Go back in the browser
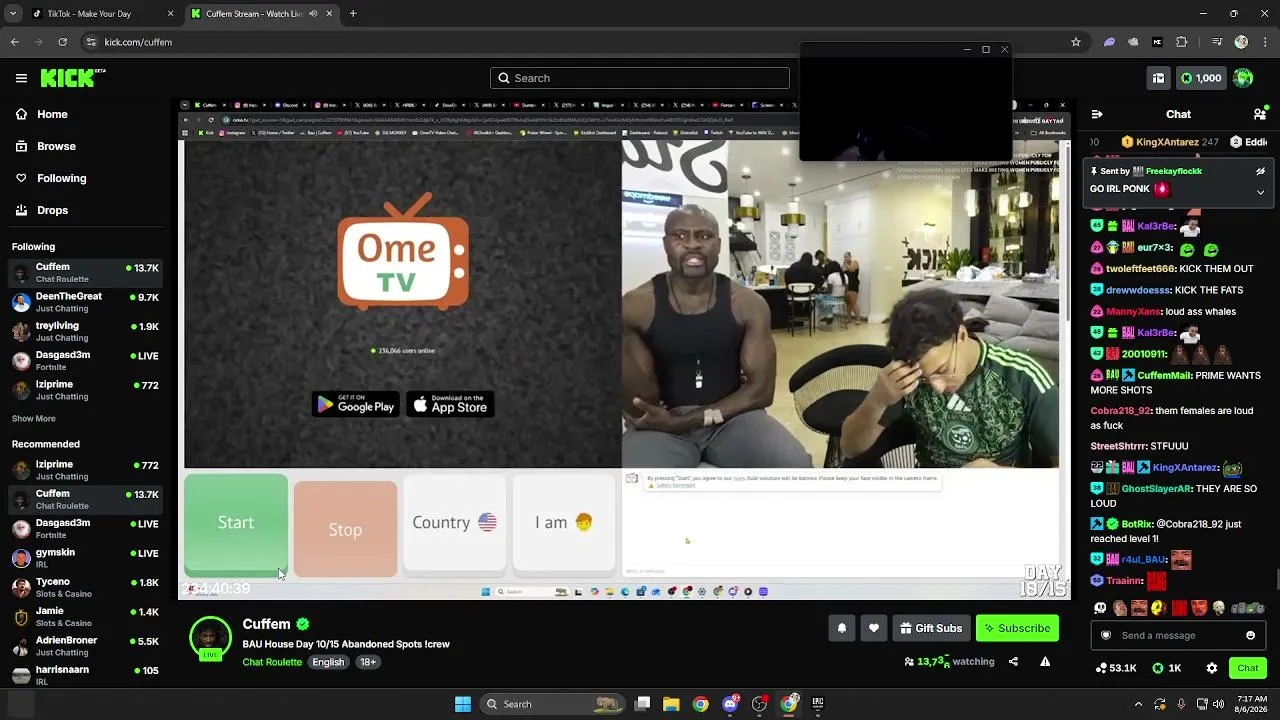Image resolution: width=1280 pixels, height=720 pixels. (x=14, y=42)
